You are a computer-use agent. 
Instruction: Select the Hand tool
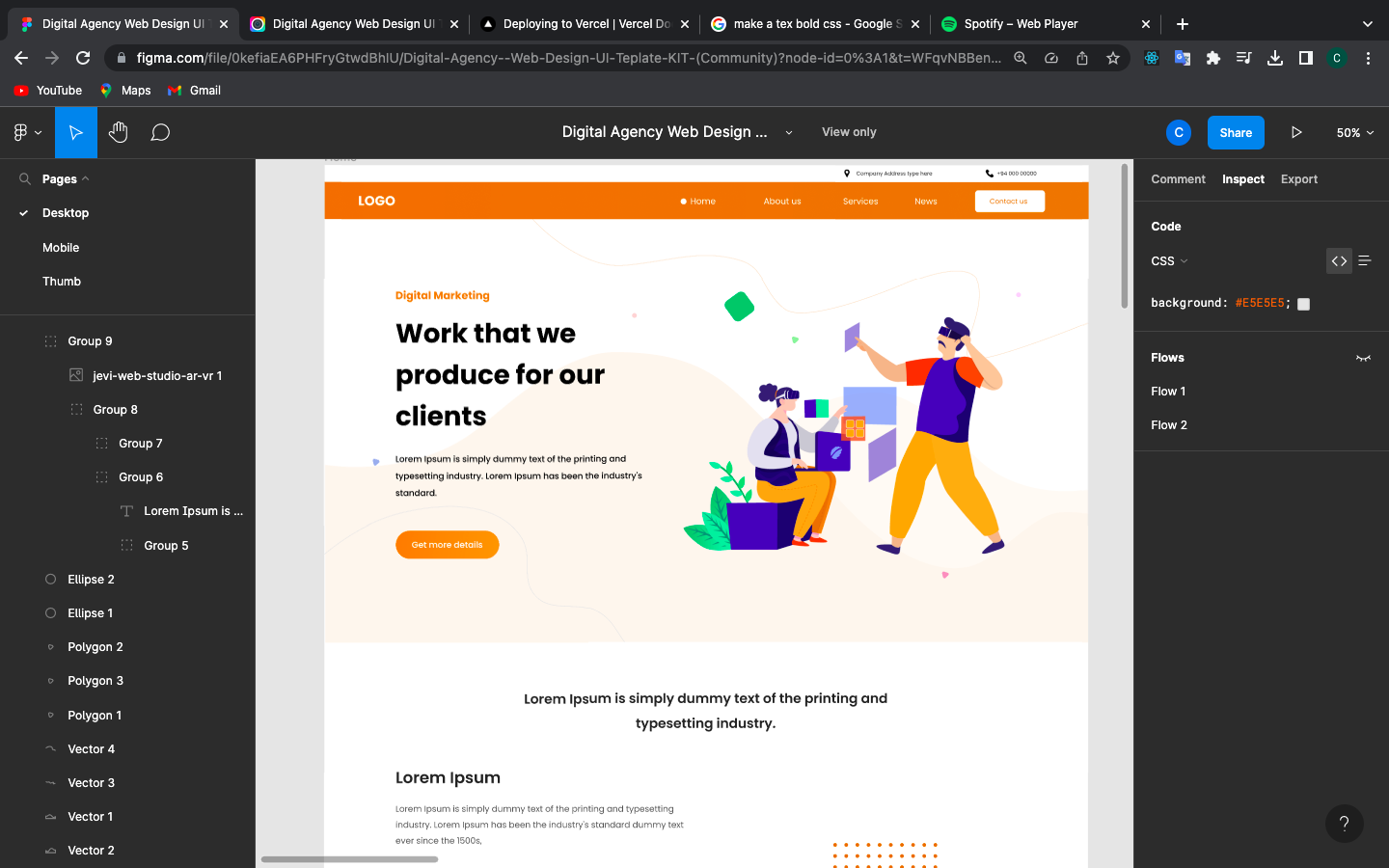pyautogui.click(x=119, y=132)
